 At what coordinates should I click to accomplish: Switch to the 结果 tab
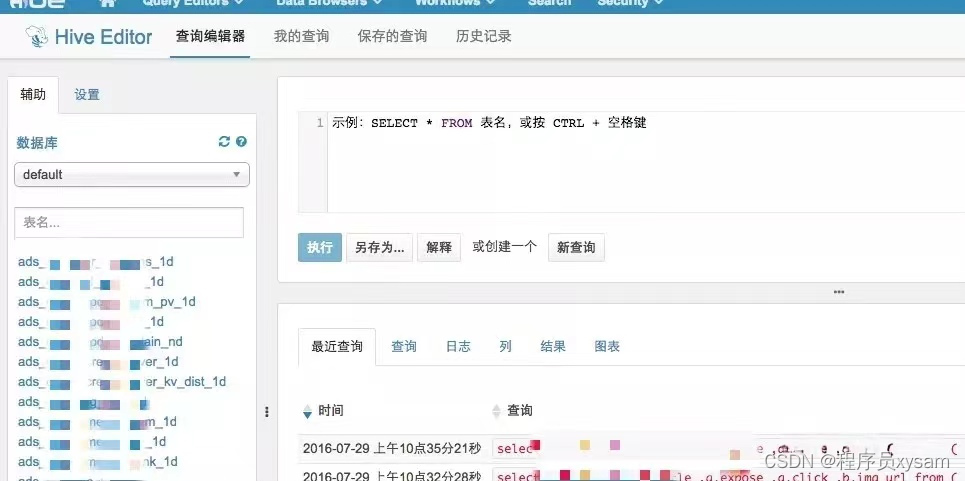553,347
